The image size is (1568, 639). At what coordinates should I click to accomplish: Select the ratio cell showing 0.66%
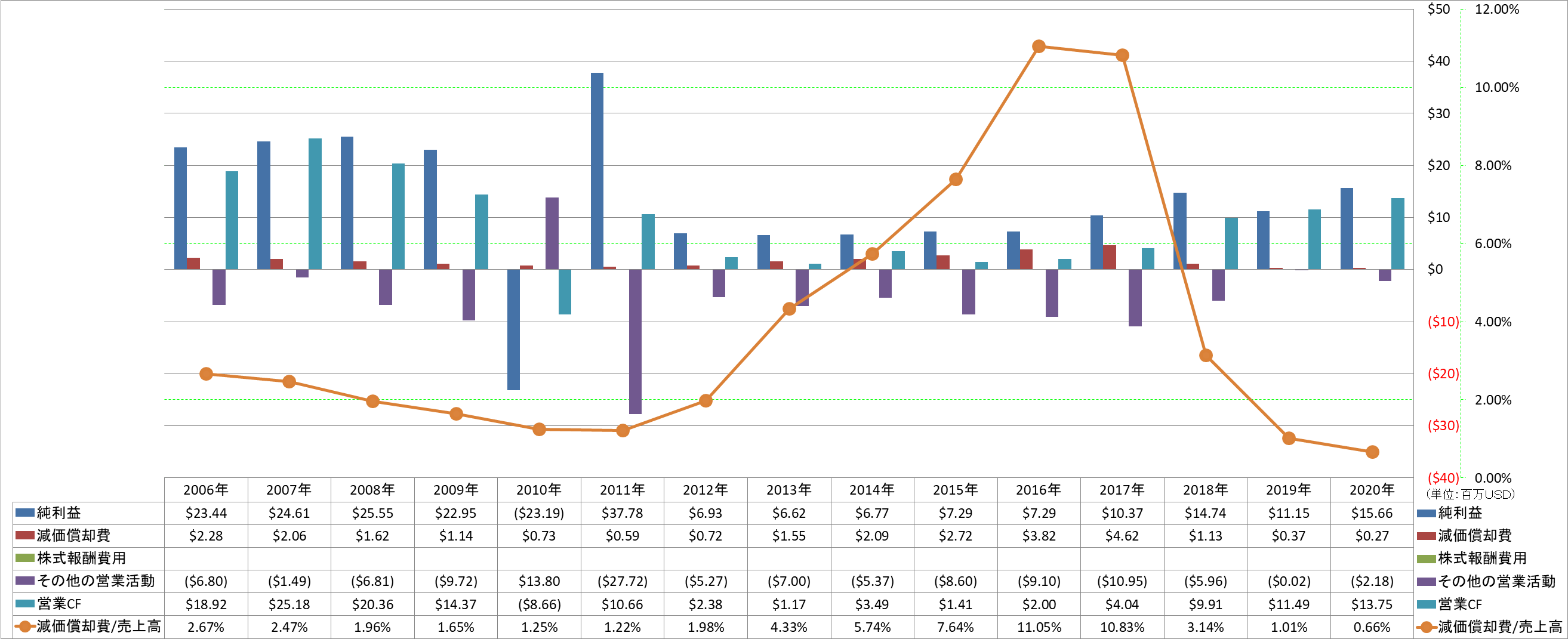[x=1372, y=627]
